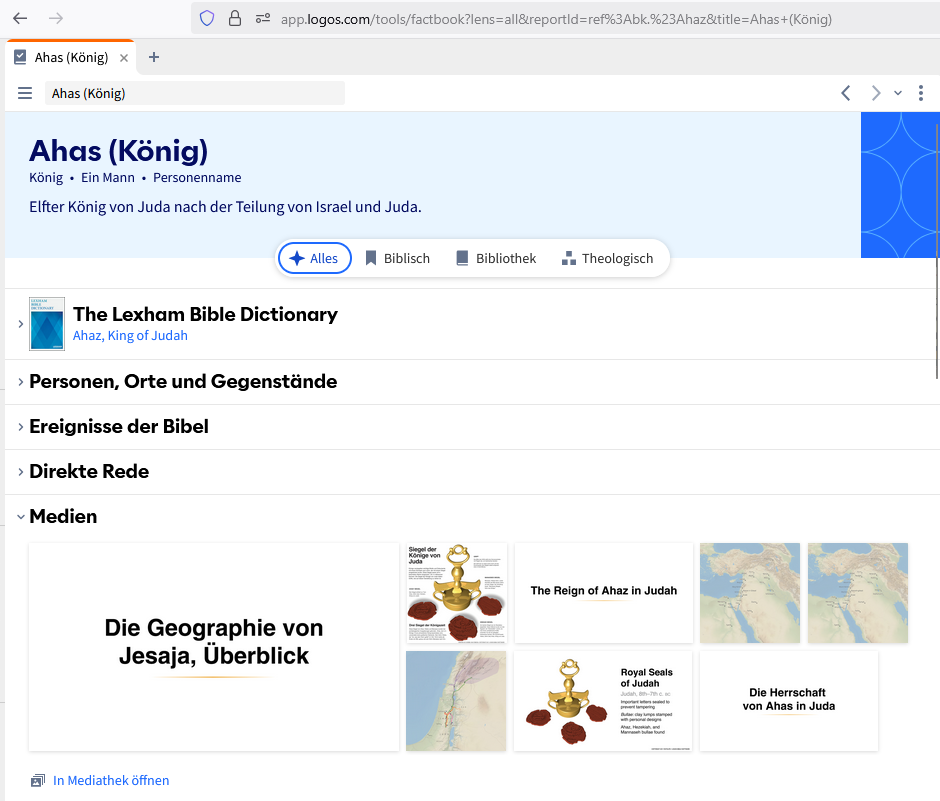Viewport: 940px width, 801px height.
Task: Go back with the browser back arrow
Action: click(x=20, y=19)
